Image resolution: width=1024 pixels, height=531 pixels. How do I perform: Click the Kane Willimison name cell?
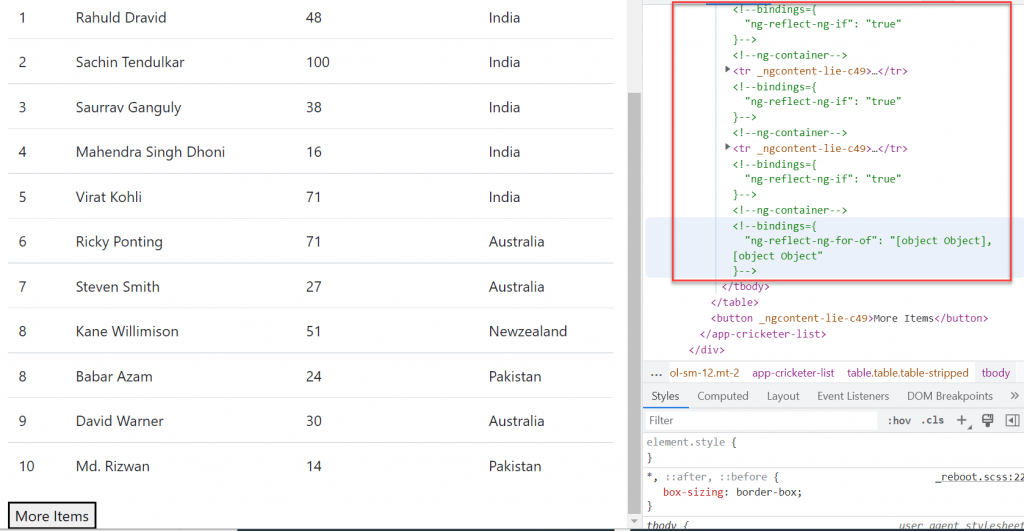pyautogui.click(x=127, y=331)
